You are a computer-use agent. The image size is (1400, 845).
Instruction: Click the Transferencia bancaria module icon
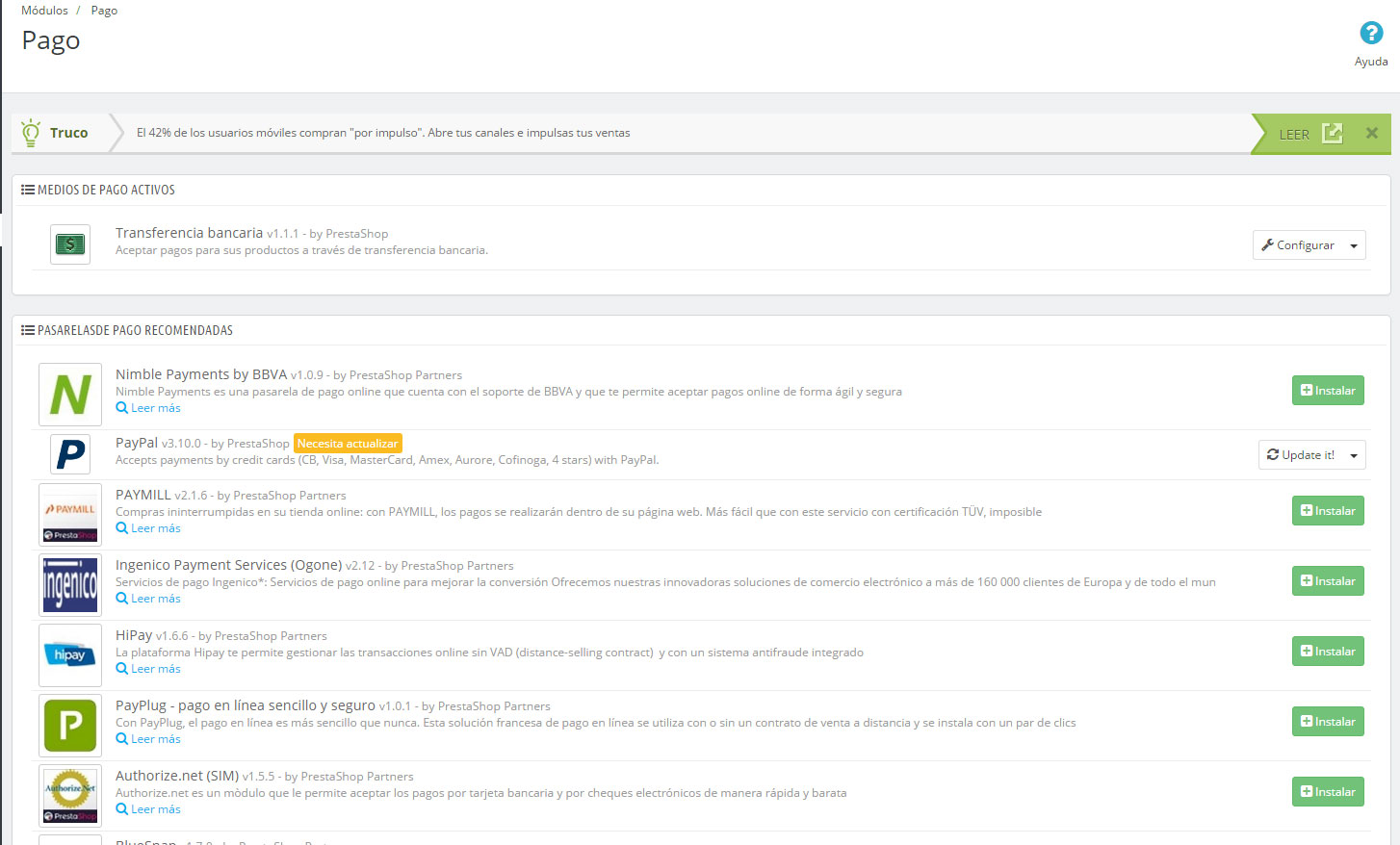[70, 244]
